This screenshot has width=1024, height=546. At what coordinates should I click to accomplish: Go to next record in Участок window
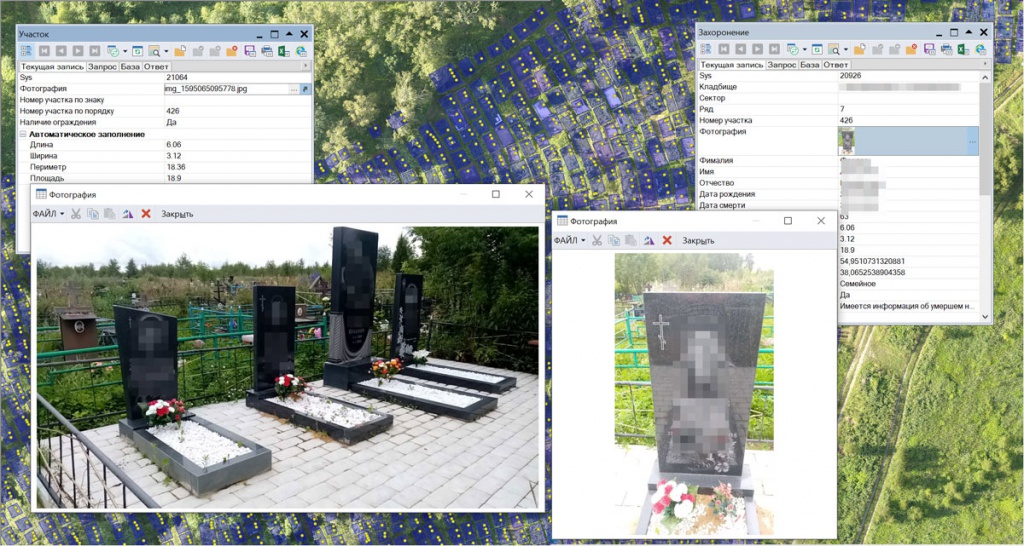pos(77,51)
